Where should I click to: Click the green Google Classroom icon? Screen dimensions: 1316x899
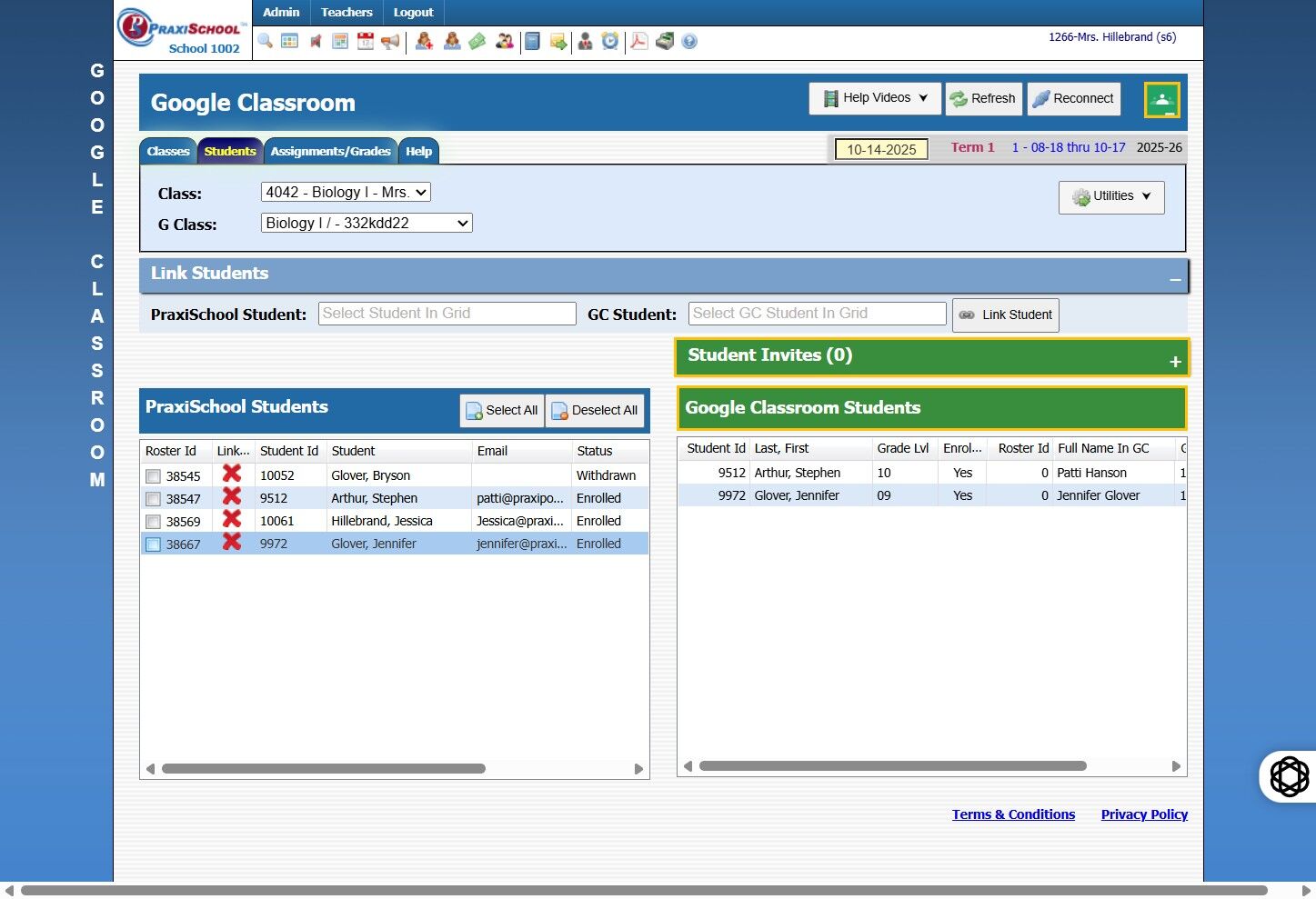pyautogui.click(x=1161, y=100)
